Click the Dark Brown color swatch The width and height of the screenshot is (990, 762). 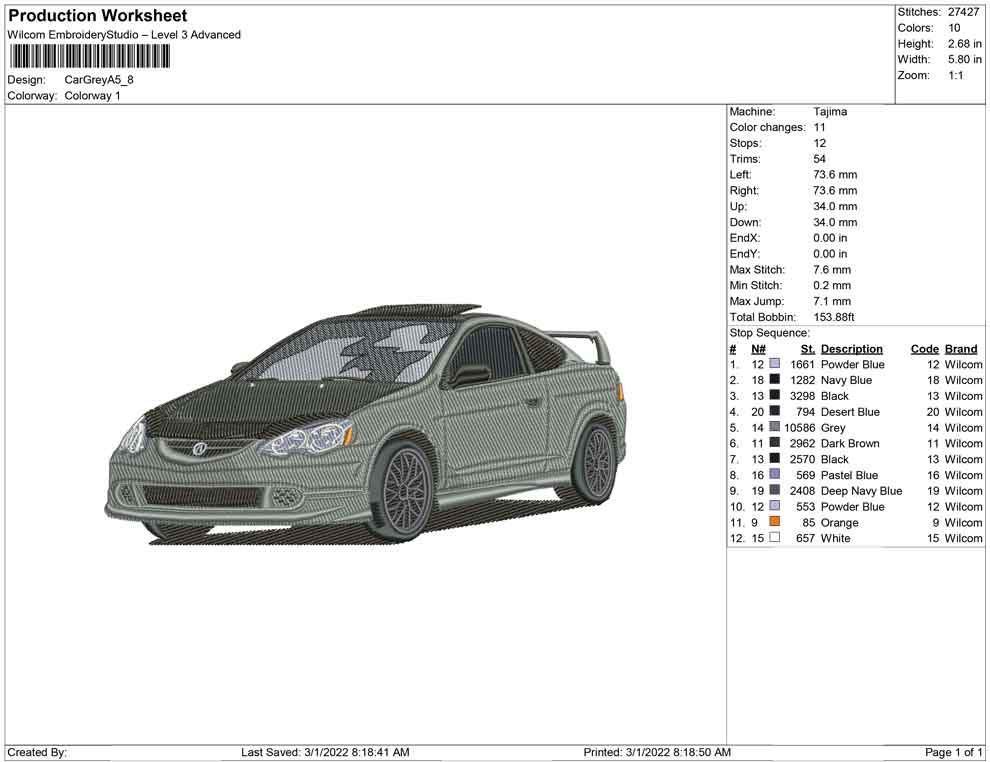click(775, 443)
